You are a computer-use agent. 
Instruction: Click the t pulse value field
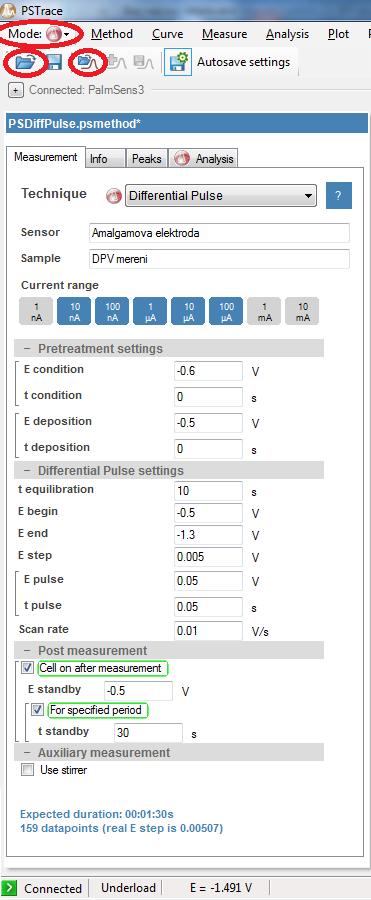pos(208,607)
